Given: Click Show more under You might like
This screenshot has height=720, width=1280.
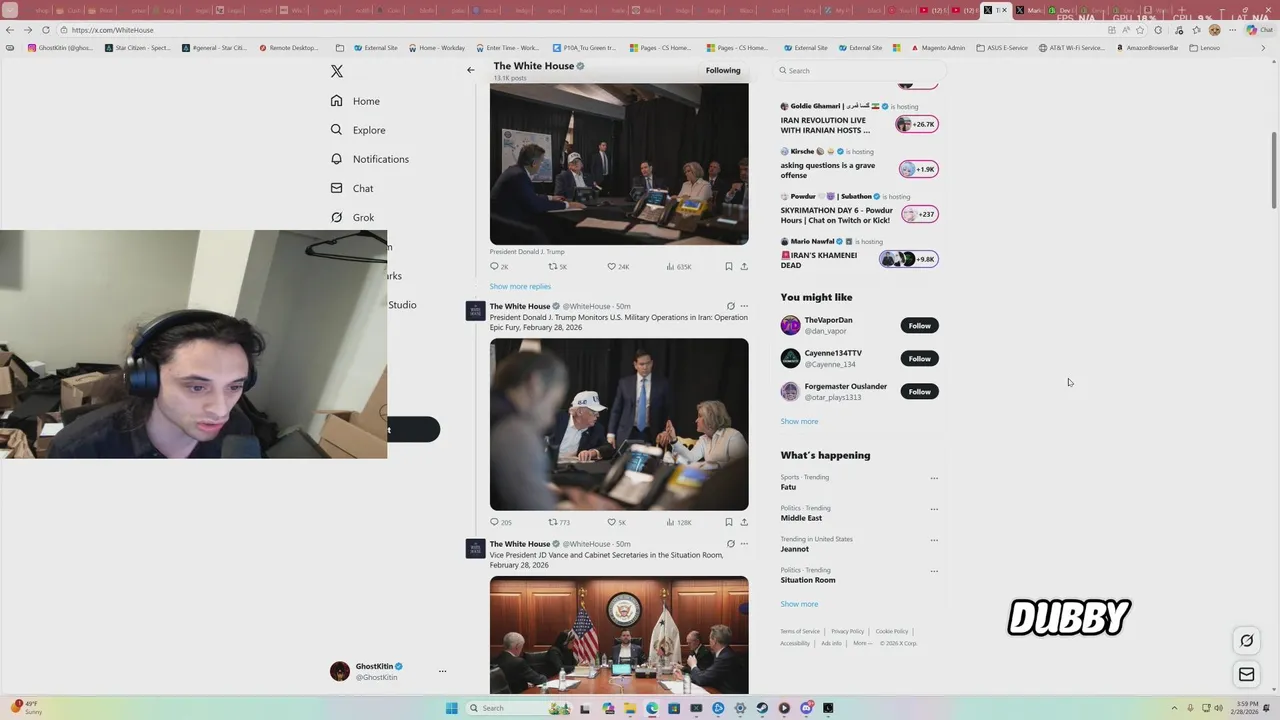Looking at the screenshot, I should pyautogui.click(x=799, y=421).
